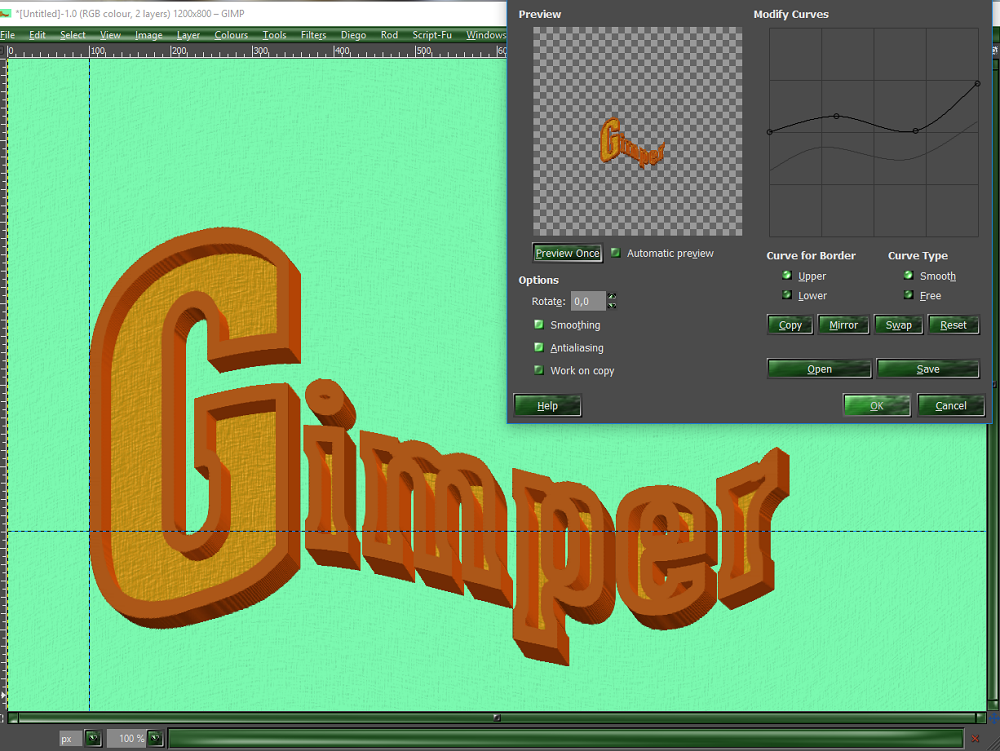The height and width of the screenshot is (751, 1000).
Task: Click the status bar progress bar
Action: [x=566, y=738]
